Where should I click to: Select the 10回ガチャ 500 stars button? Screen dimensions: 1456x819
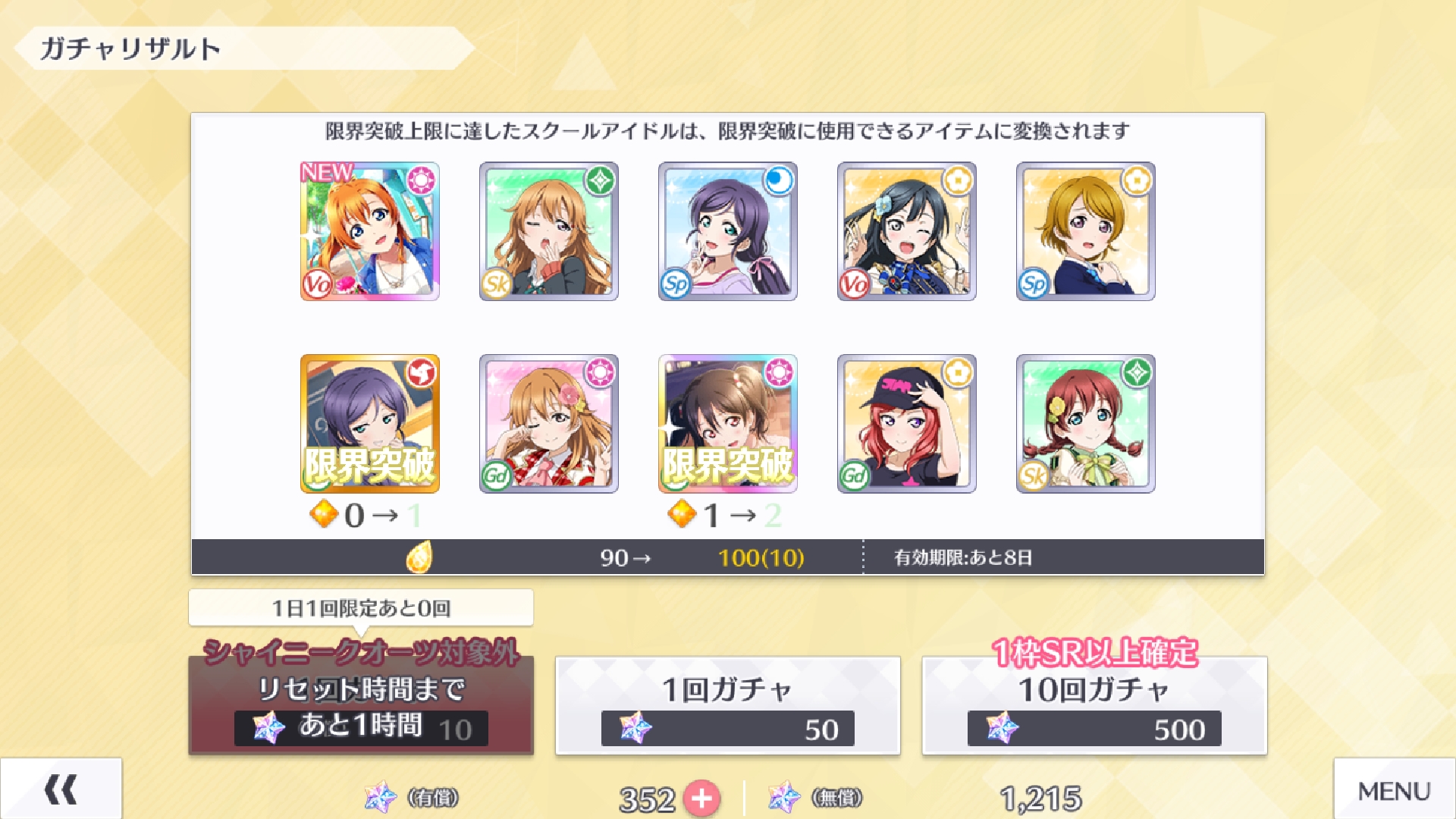click(x=1094, y=706)
